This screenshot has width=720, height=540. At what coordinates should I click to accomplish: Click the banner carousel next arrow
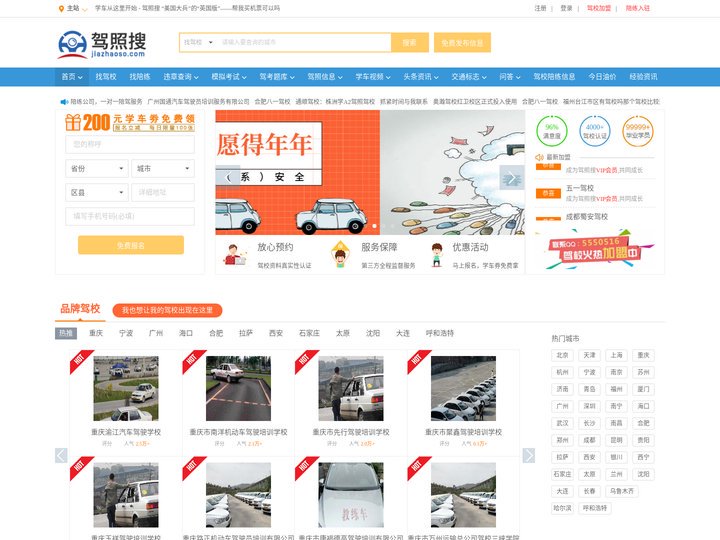click(512, 177)
